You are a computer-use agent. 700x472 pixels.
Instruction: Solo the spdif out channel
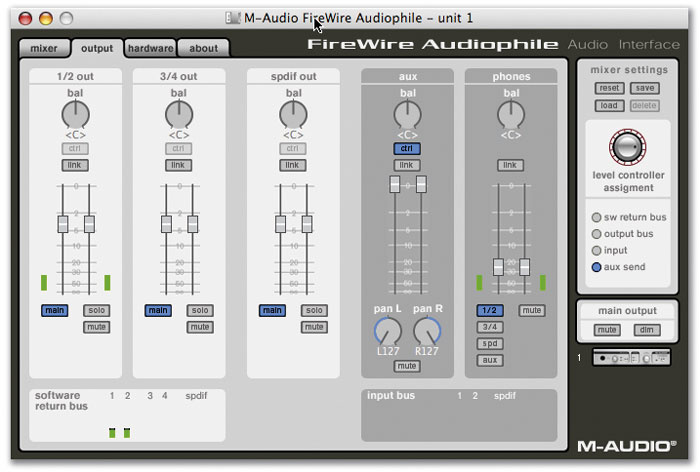[314, 310]
